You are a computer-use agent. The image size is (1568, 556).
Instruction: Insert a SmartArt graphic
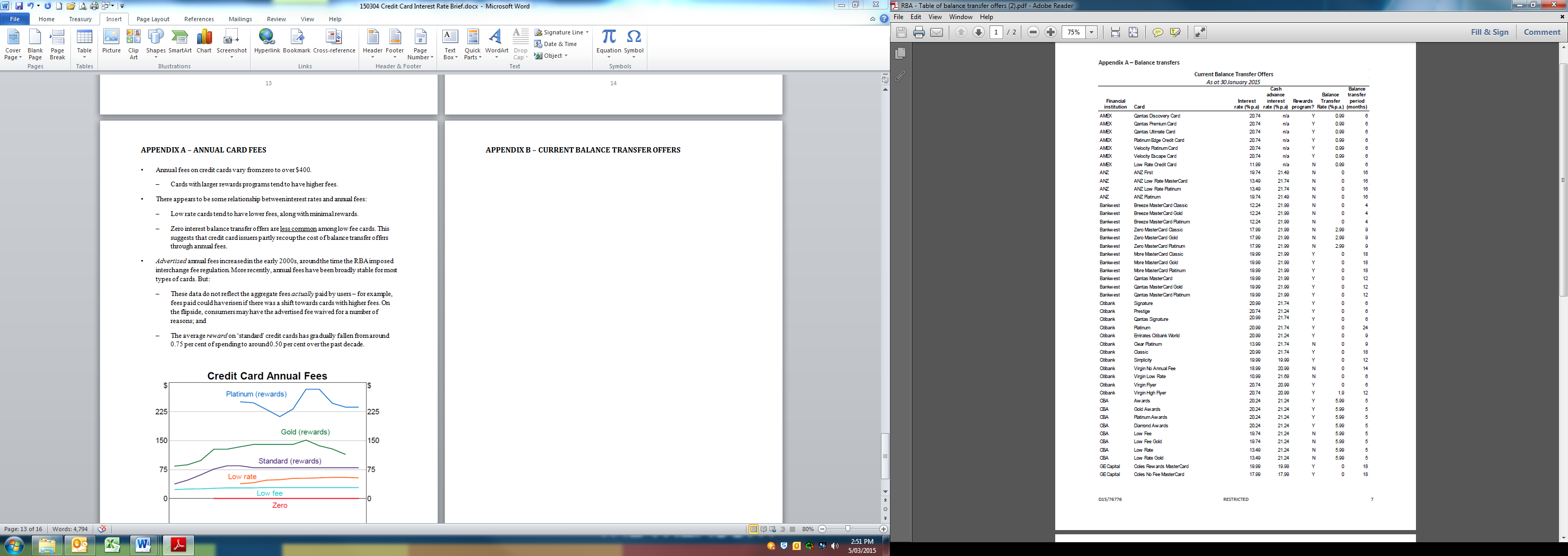[x=180, y=41]
